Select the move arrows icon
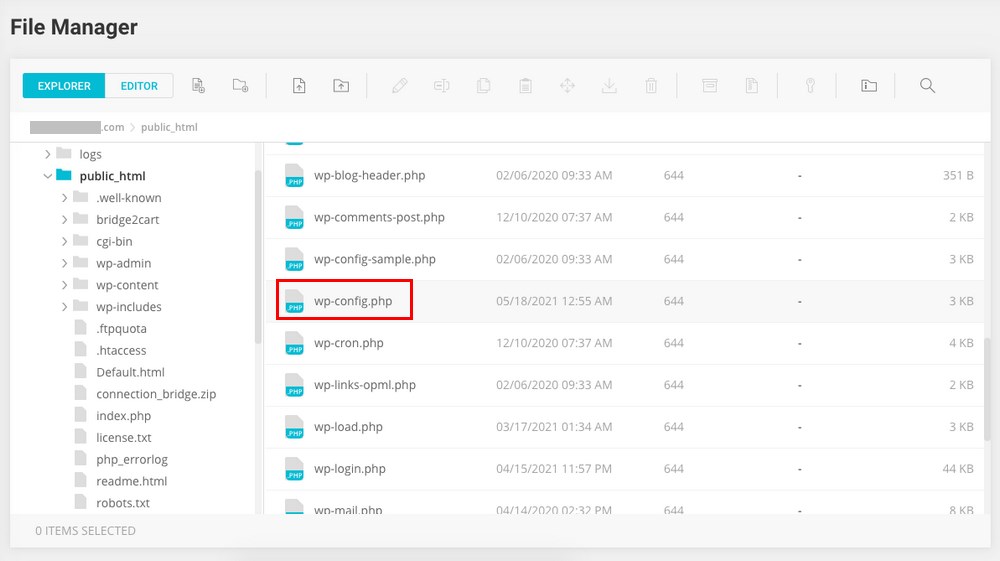Screen dimensions: 1000x561 (x=567, y=85)
